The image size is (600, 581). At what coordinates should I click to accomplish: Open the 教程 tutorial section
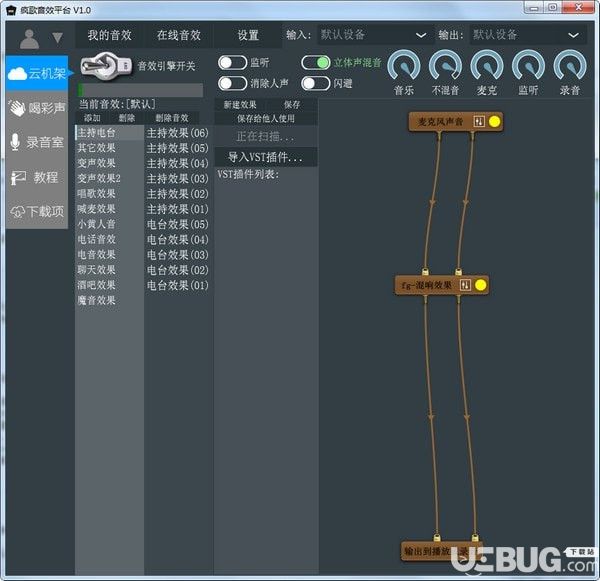(x=37, y=177)
